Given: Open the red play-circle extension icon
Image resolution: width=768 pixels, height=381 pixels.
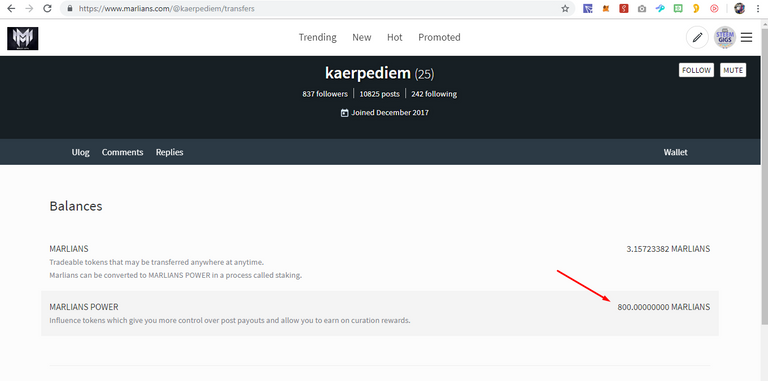Looking at the screenshot, I should [714, 8].
